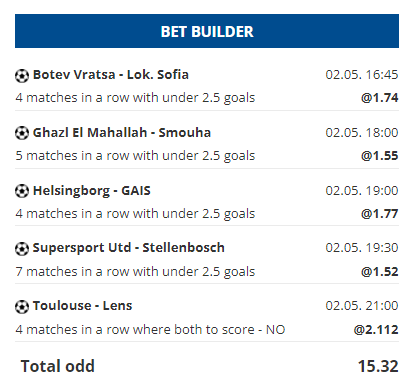Open Helsingborg - GAIS match
The width and height of the screenshot is (414, 388).
point(92,191)
